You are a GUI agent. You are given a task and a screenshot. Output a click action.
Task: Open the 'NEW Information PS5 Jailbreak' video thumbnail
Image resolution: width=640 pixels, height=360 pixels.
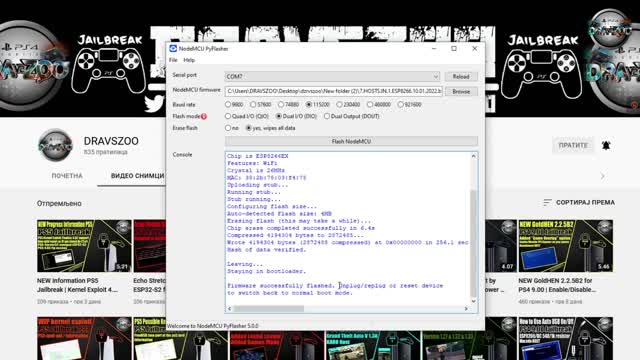point(84,246)
